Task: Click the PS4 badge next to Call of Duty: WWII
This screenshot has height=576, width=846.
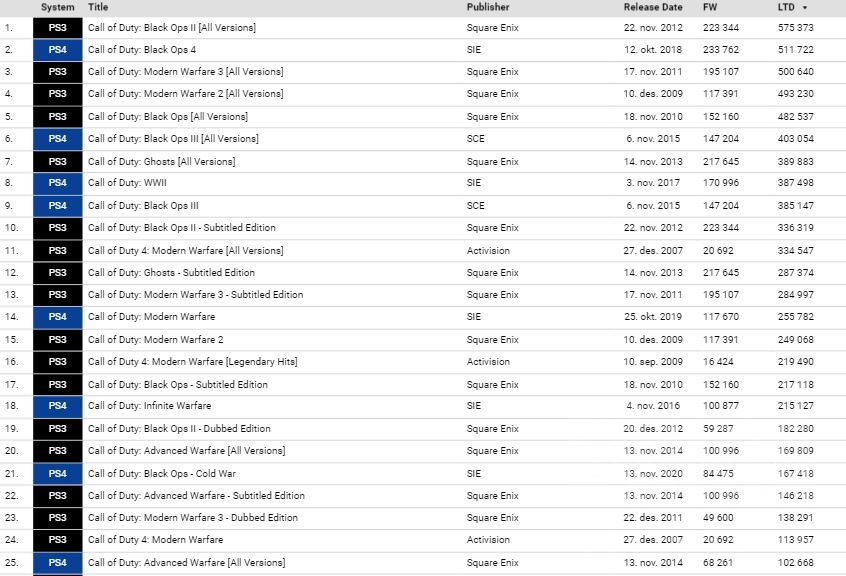Action: click(57, 183)
